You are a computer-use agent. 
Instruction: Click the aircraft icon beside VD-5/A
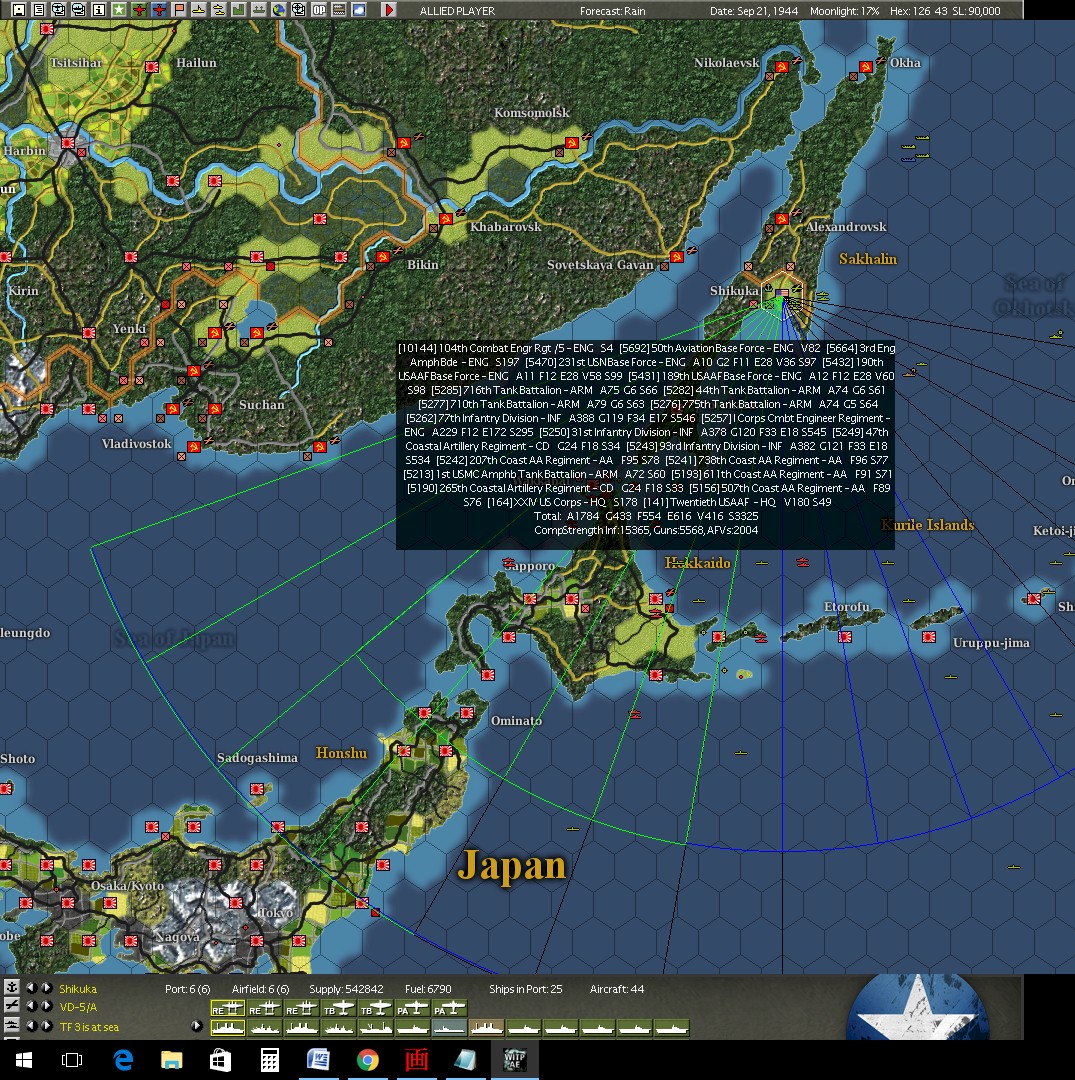coord(11,1006)
